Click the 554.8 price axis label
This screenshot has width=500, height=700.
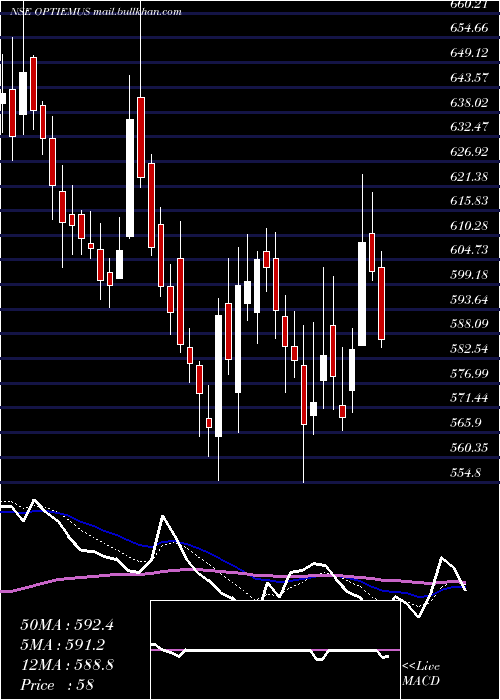(x=467, y=473)
